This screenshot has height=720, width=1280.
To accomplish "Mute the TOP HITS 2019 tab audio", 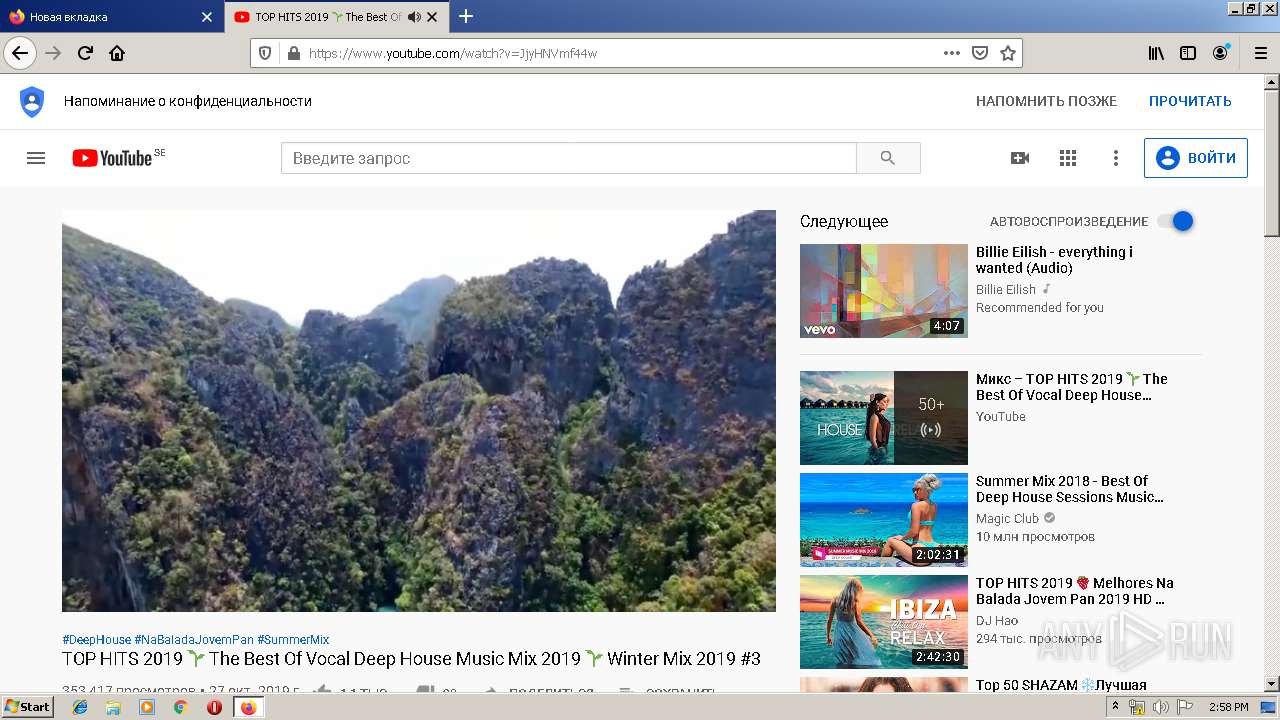I will (414, 17).
